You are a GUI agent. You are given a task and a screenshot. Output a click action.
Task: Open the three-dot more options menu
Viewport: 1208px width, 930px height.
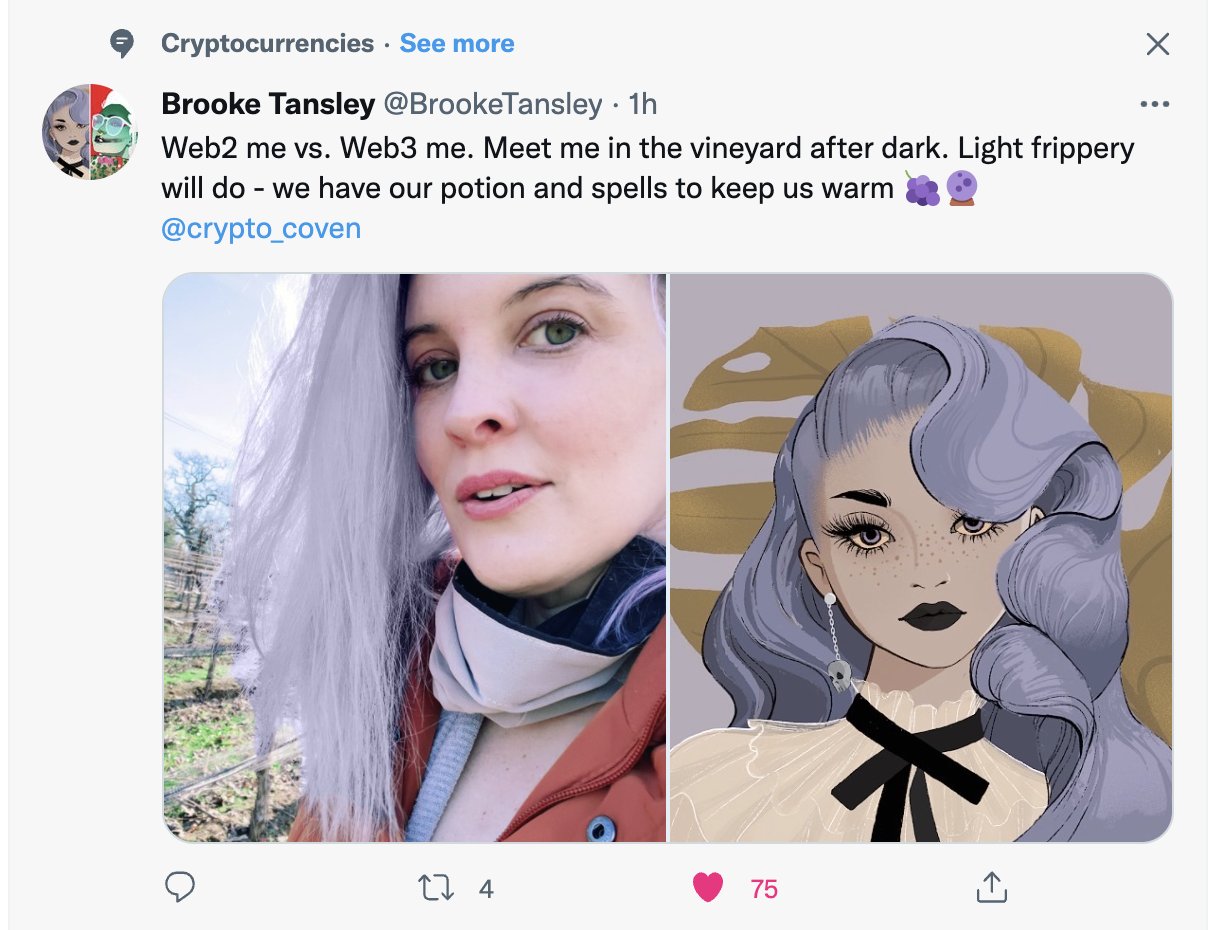(x=1155, y=104)
